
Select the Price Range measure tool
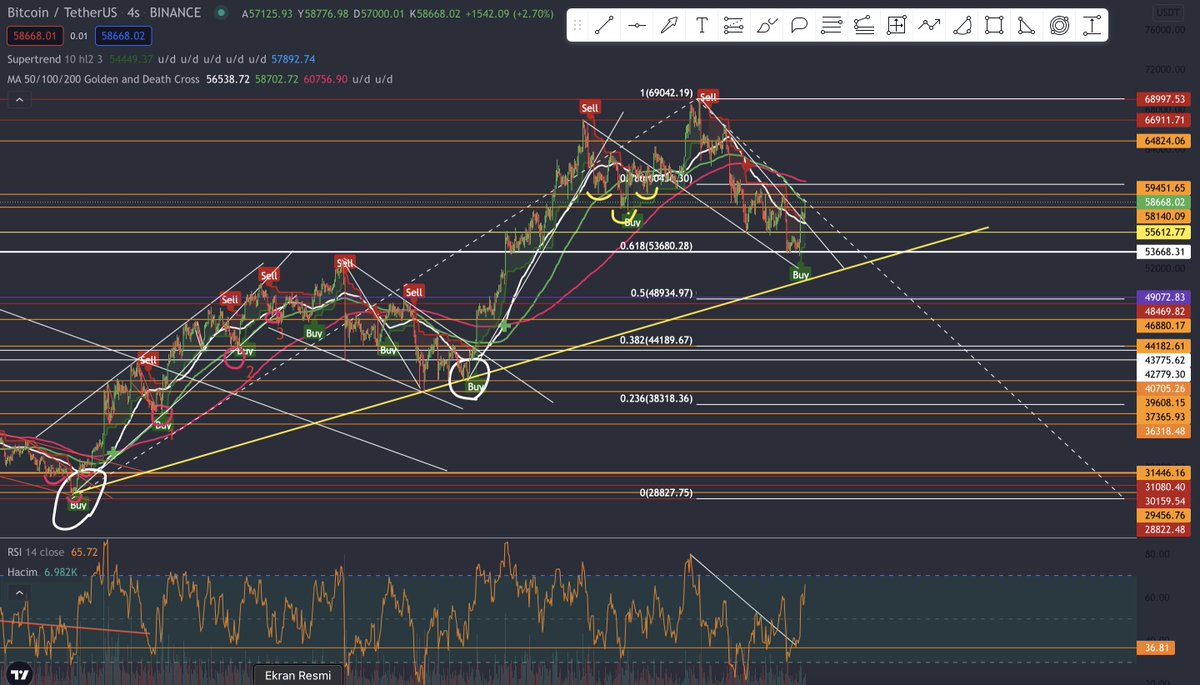[896, 26]
